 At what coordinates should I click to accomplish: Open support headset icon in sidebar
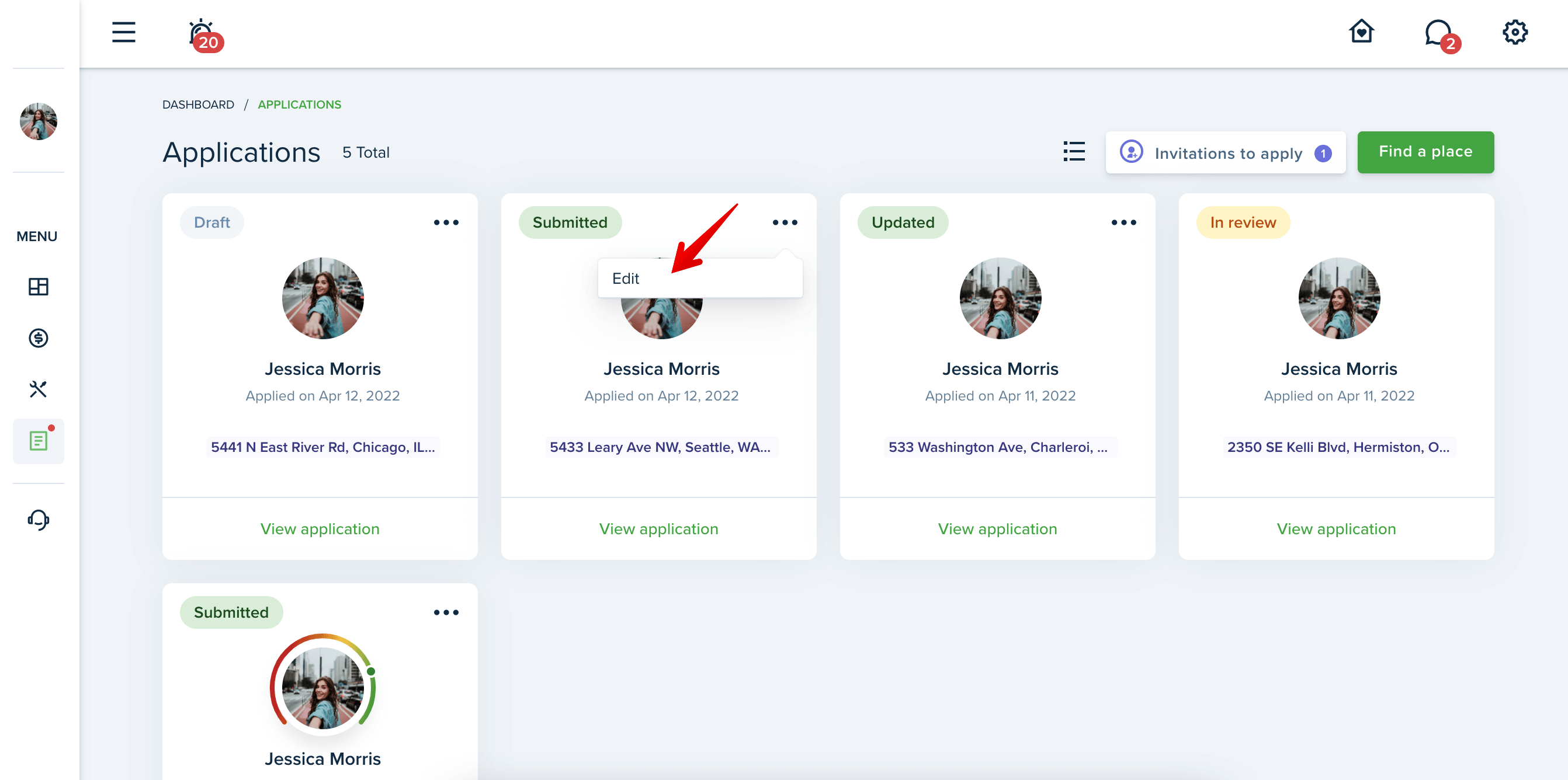39,520
